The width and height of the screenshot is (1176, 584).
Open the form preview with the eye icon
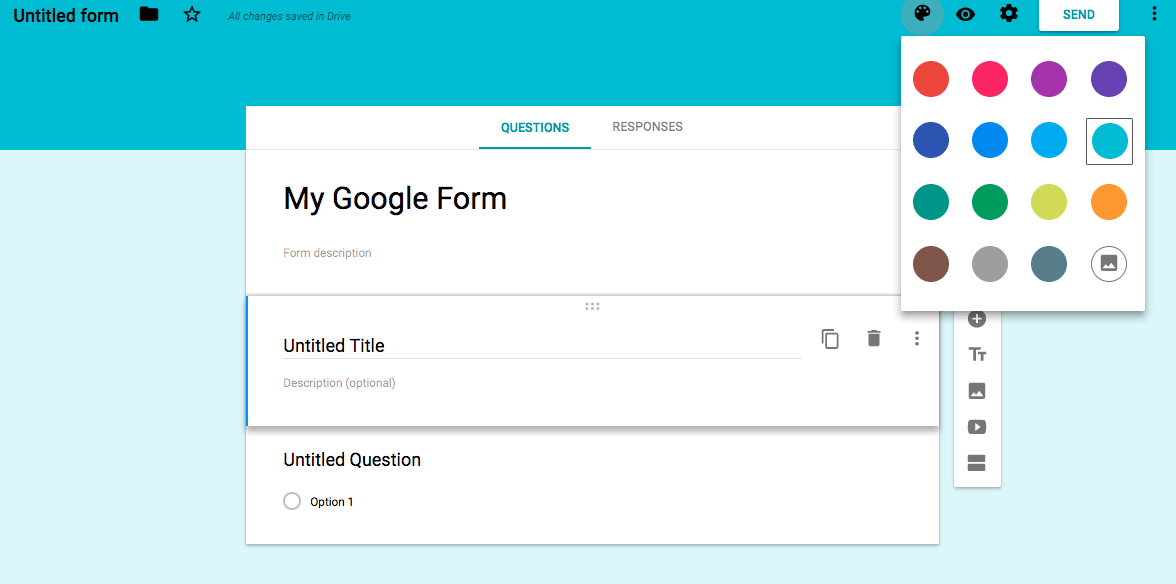(x=965, y=15)
